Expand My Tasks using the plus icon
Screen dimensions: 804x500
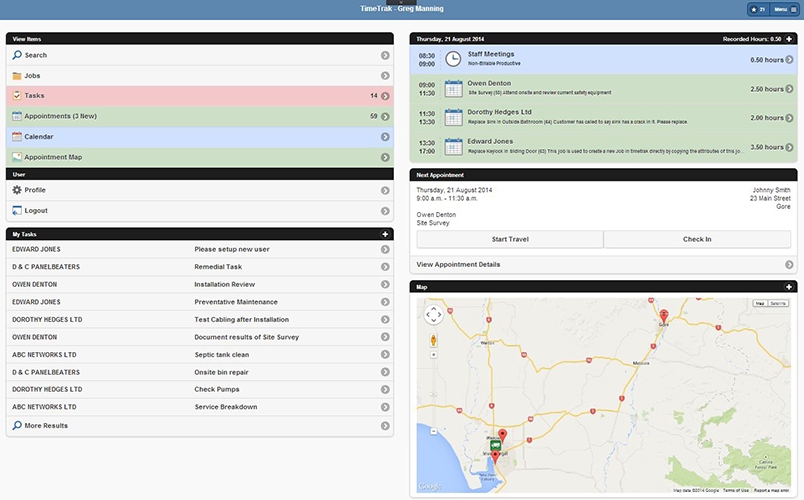[x=385, y=233]
